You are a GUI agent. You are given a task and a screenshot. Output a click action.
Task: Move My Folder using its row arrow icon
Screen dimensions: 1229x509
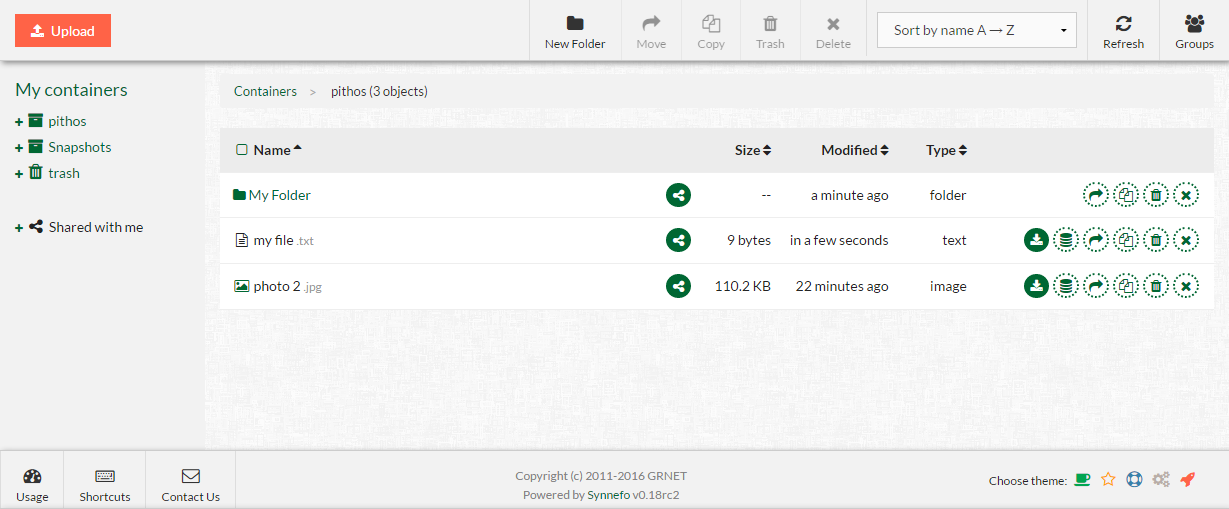1096,195
